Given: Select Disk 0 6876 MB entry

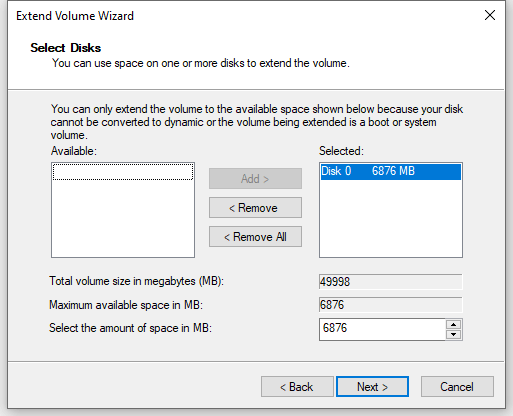Looking at the screenshot, I should coord(391,171).
